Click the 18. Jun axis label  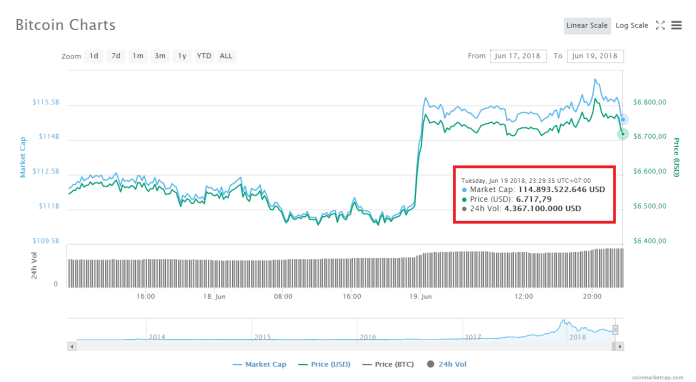tap(214, 296)
